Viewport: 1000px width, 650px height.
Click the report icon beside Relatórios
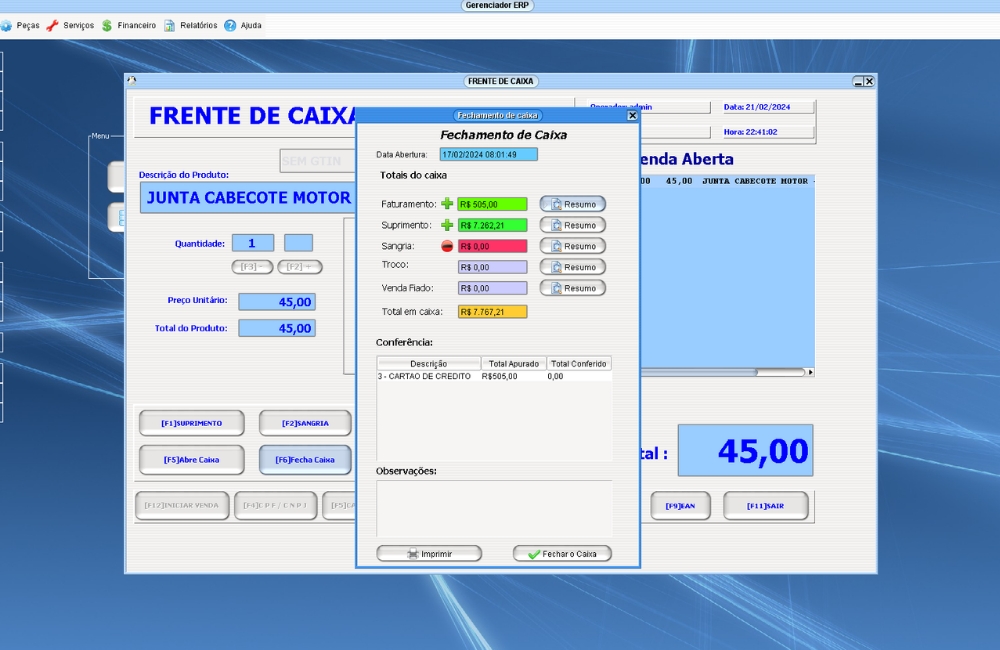pos(170,26)
